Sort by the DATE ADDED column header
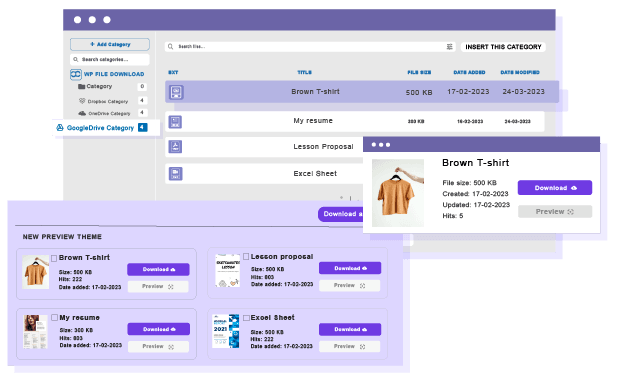This screenshot has height=379, width=630. pos(469,72)
